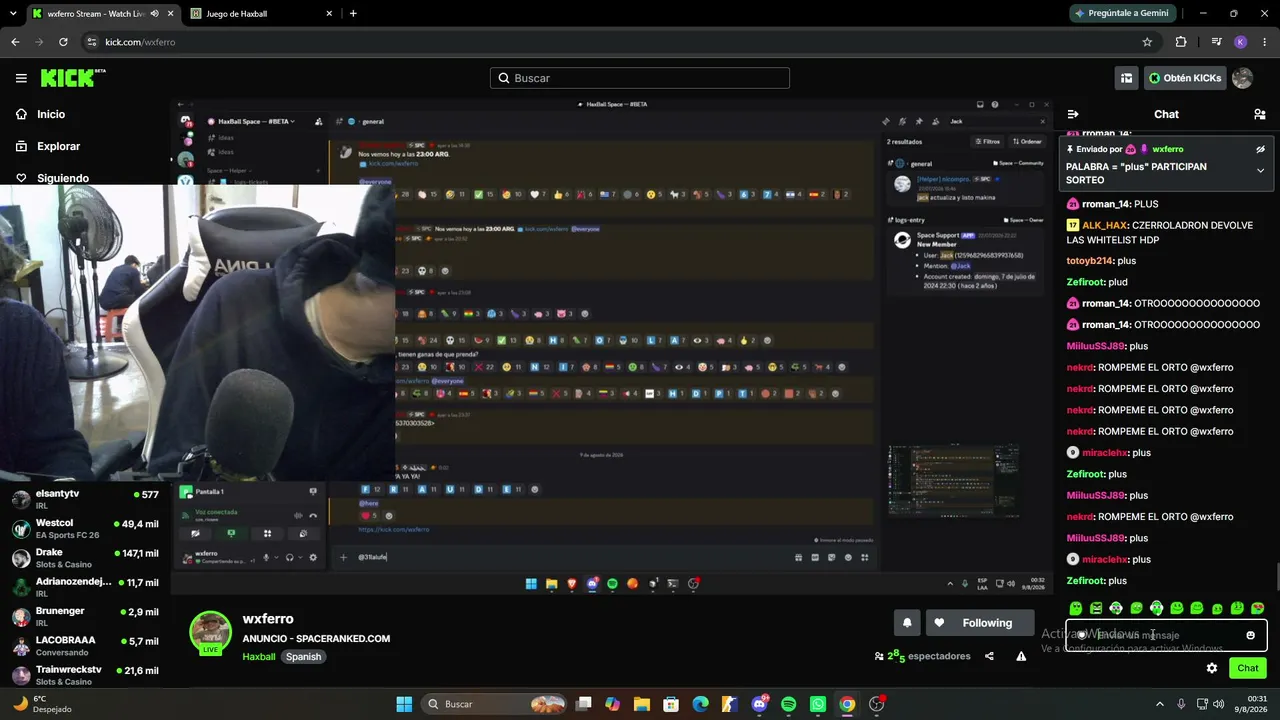The width and height of the screenshot is (1280, 720).
Task: Open a new browser tab
Action: pyautogui.click(x=353, y=14)
